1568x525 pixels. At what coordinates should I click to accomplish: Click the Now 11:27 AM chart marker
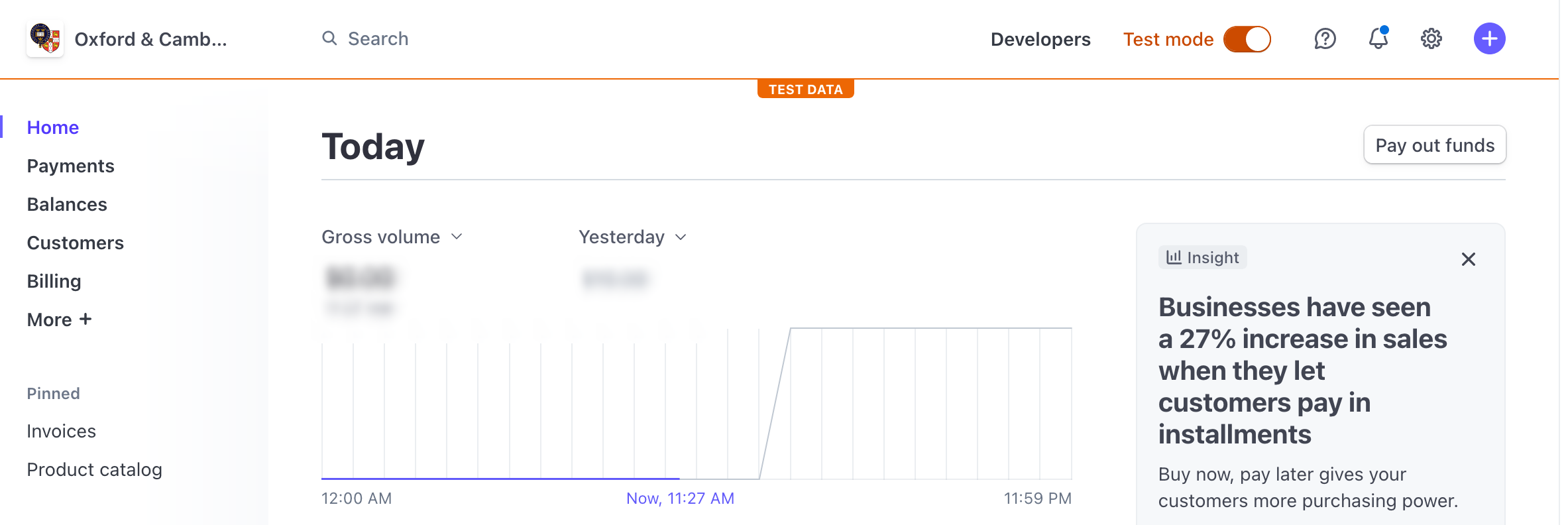(x=680, y=498)
